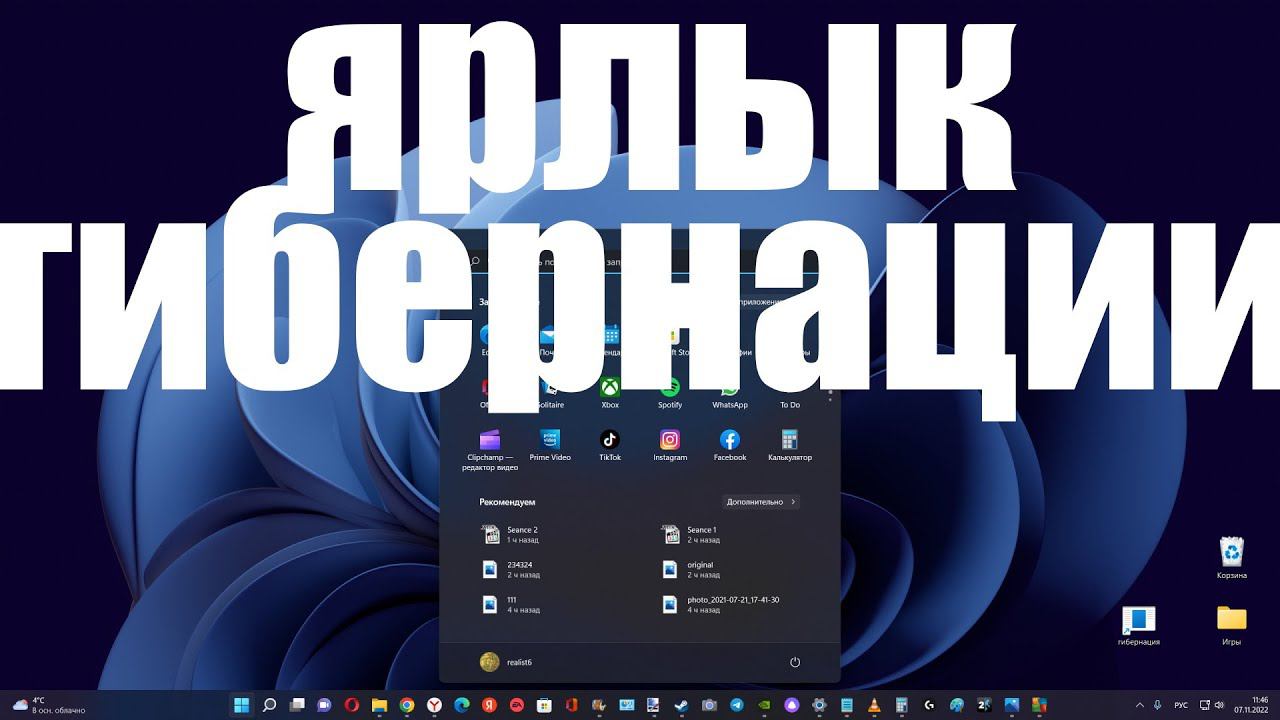This screenshot has height=720, width=1280.
Task: Open recommended file Seance 1
Action: point(692,535)
